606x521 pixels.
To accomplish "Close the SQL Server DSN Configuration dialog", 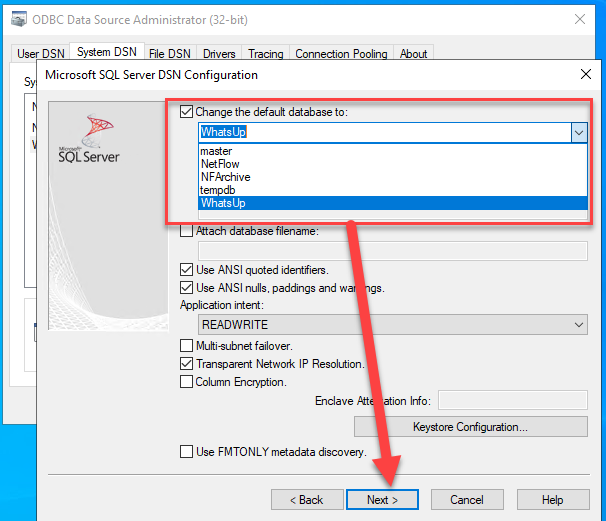I will pyautogui.click(x=586, y=74).
